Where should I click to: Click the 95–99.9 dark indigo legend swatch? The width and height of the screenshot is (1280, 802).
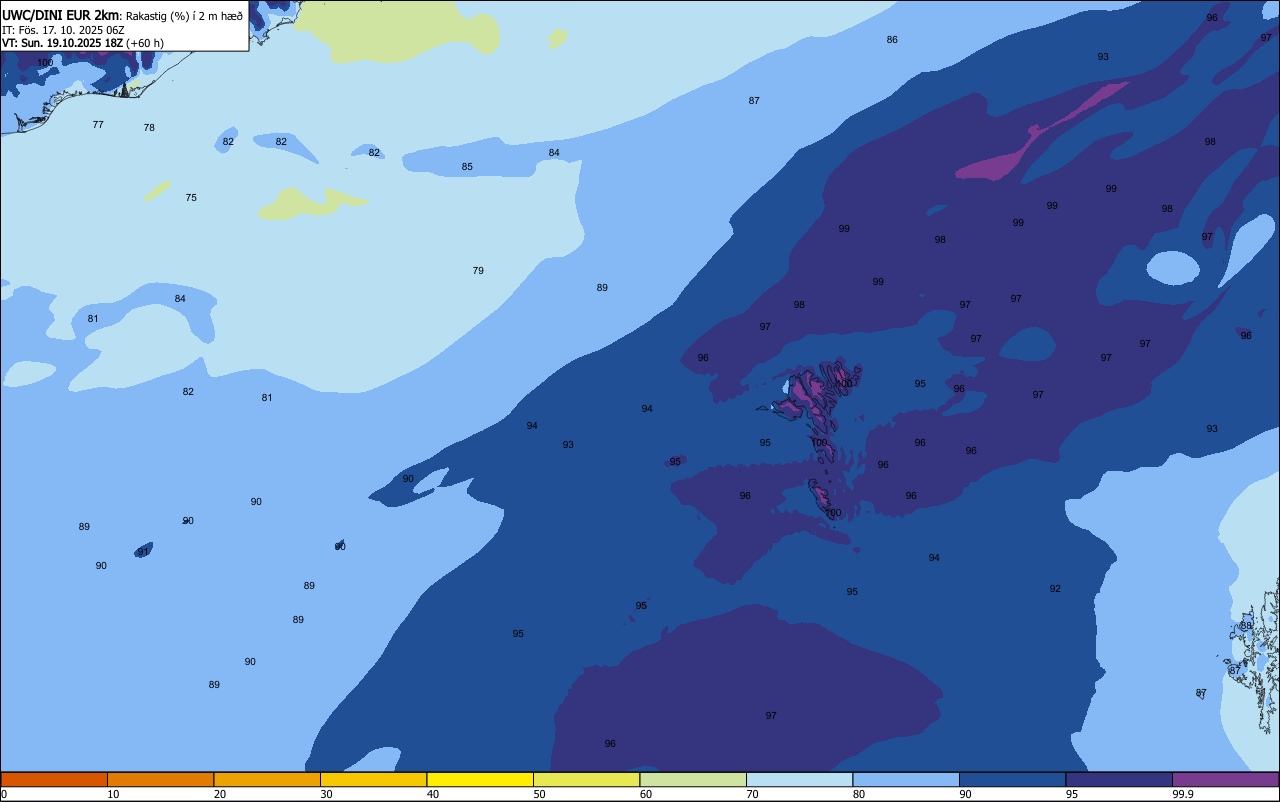[x=1119, y=779]
